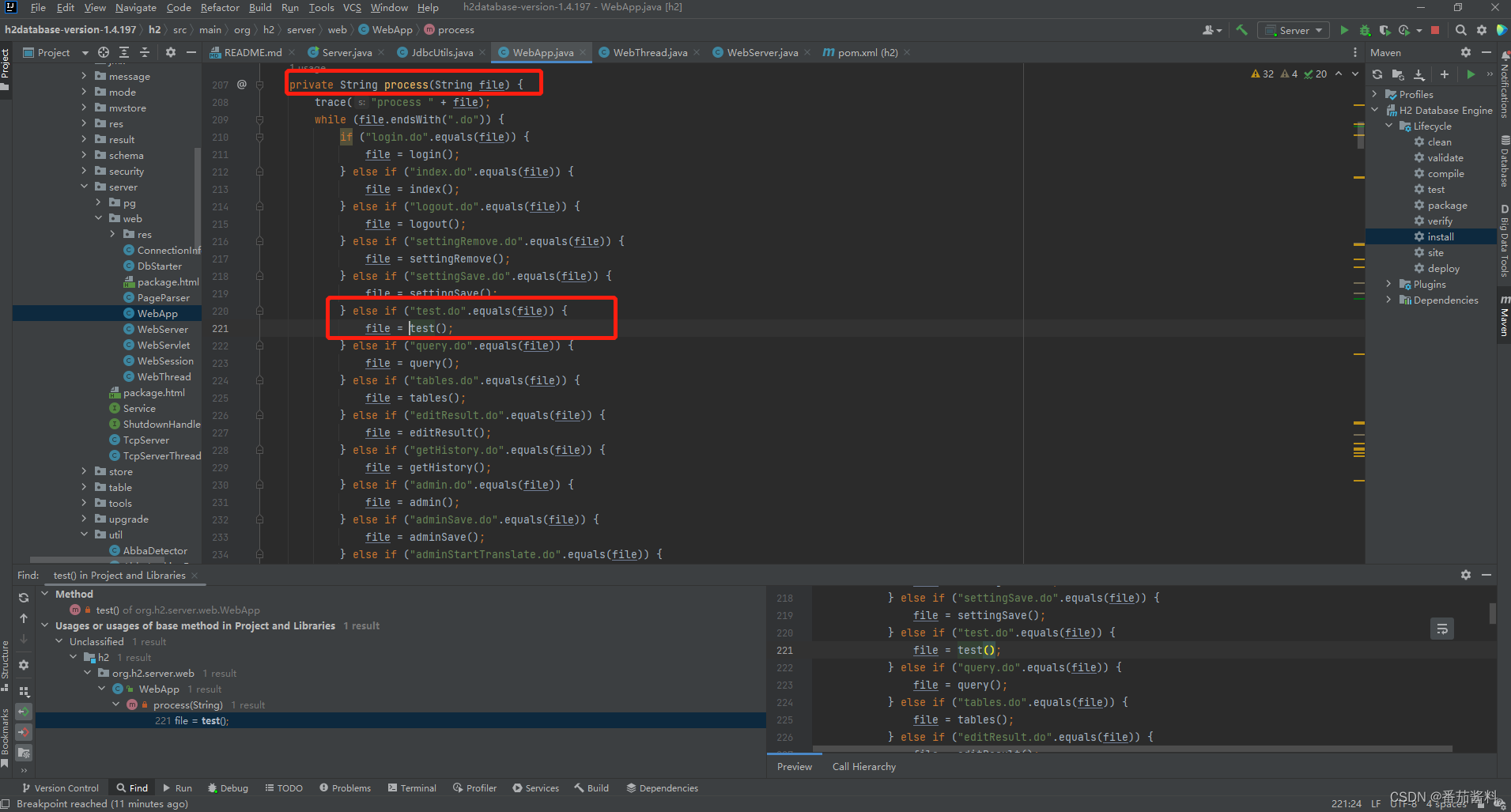
Task: Open Server run configuration dropdown
Action: tap(1294, 30)
